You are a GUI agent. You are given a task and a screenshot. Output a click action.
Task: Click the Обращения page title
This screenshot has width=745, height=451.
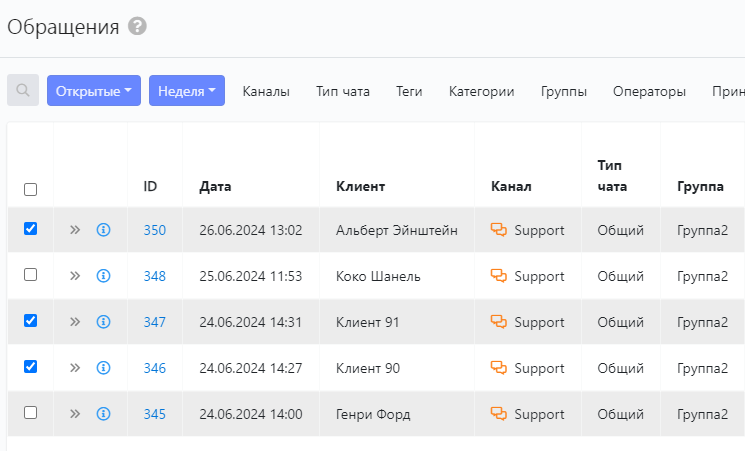coord(63,27)
